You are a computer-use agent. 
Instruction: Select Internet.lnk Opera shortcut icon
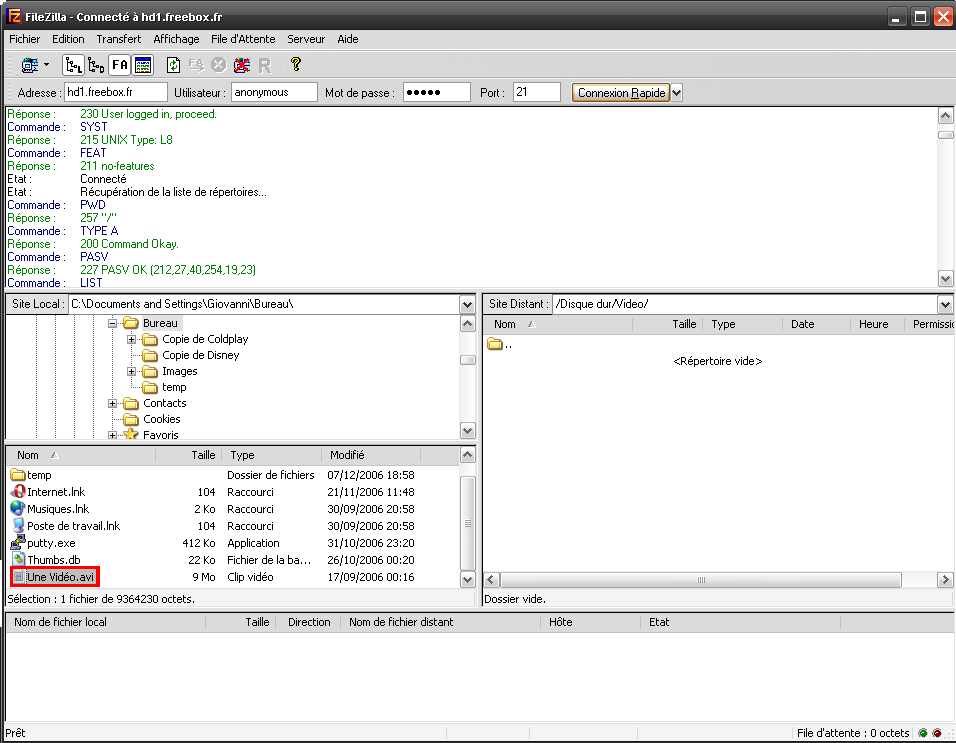coord(18,492)
